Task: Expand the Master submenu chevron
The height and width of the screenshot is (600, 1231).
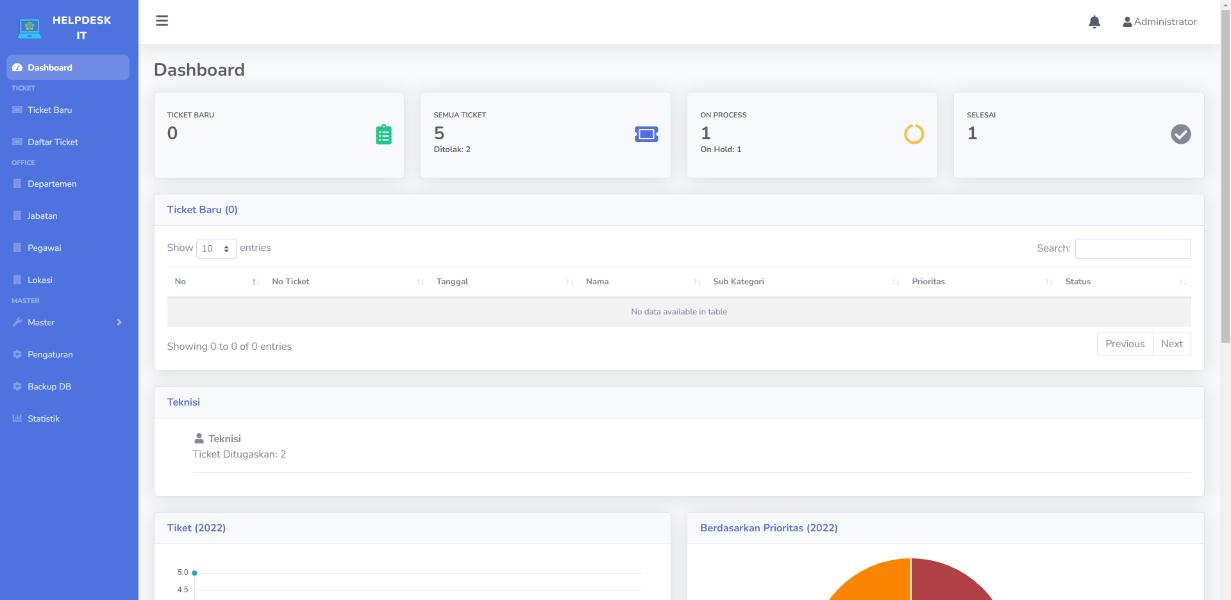Action: click(119, 322)
